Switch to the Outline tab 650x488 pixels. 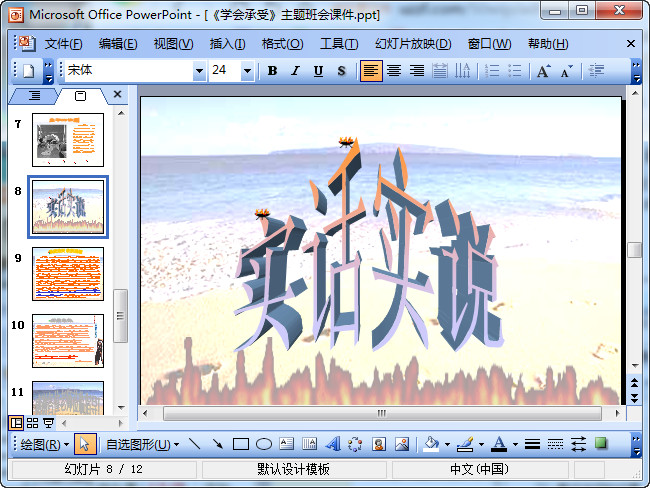click(x=34, y=96)
